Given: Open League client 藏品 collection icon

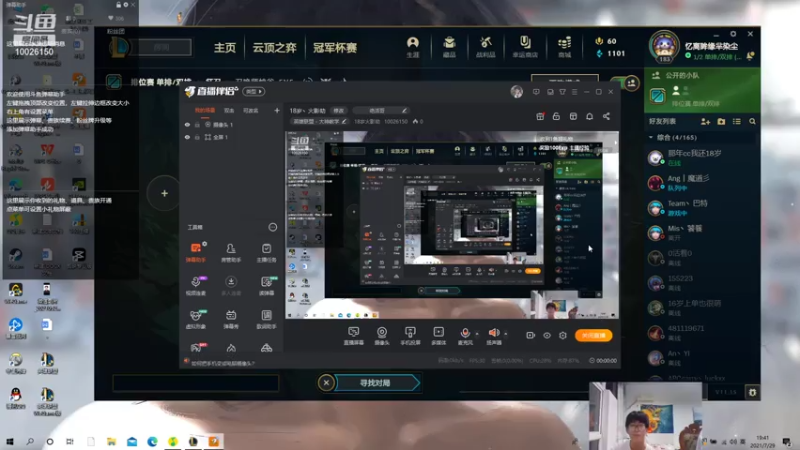Looking at the screenshot, I should [449, 47].
